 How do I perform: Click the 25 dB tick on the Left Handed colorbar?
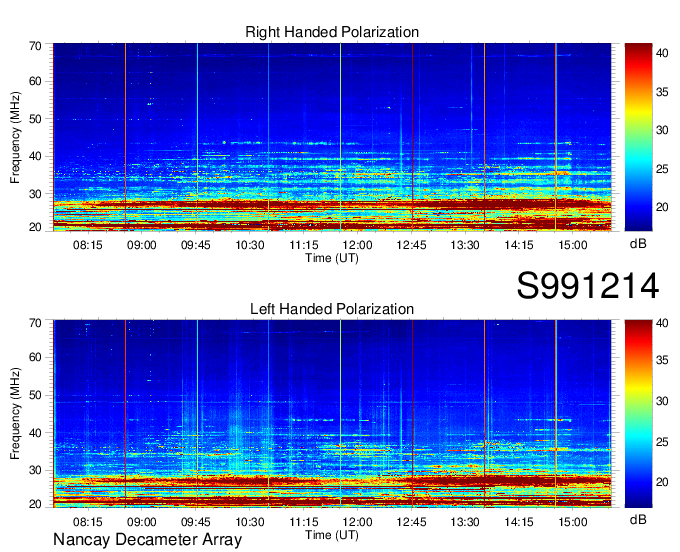pos(662,442)
